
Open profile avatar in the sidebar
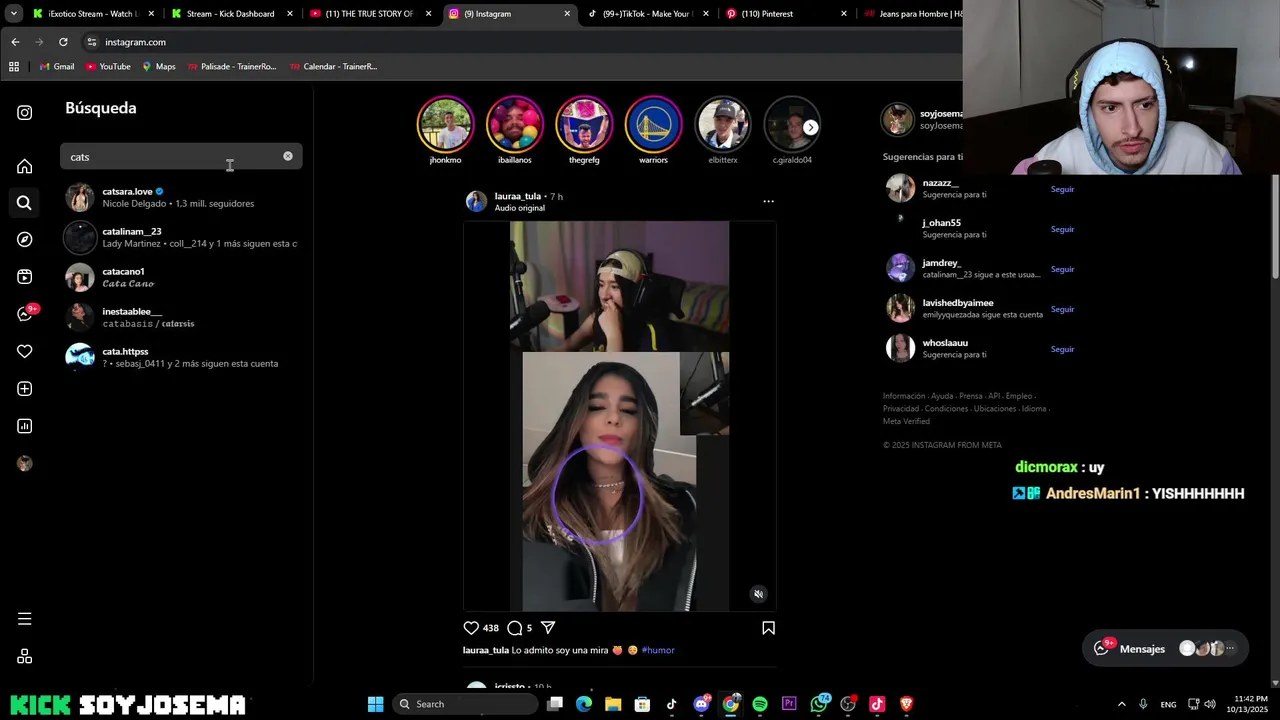pyautogui.click(x=24, y=463)
